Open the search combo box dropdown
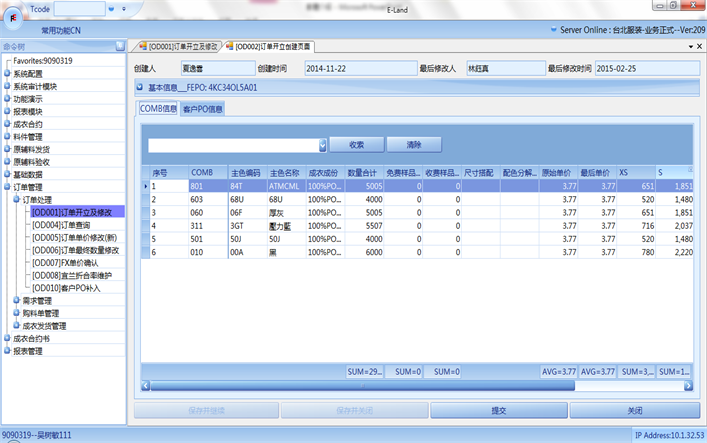The width and height of the screenshot is (707, 443). click(x=318, y=145)
